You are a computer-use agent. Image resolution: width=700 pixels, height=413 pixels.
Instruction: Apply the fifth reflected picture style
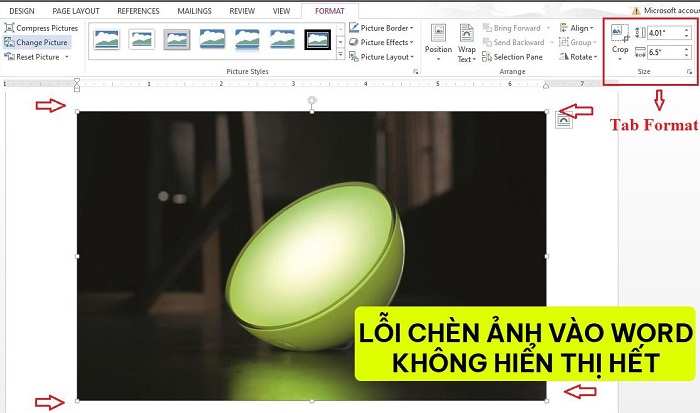(247, 39)
